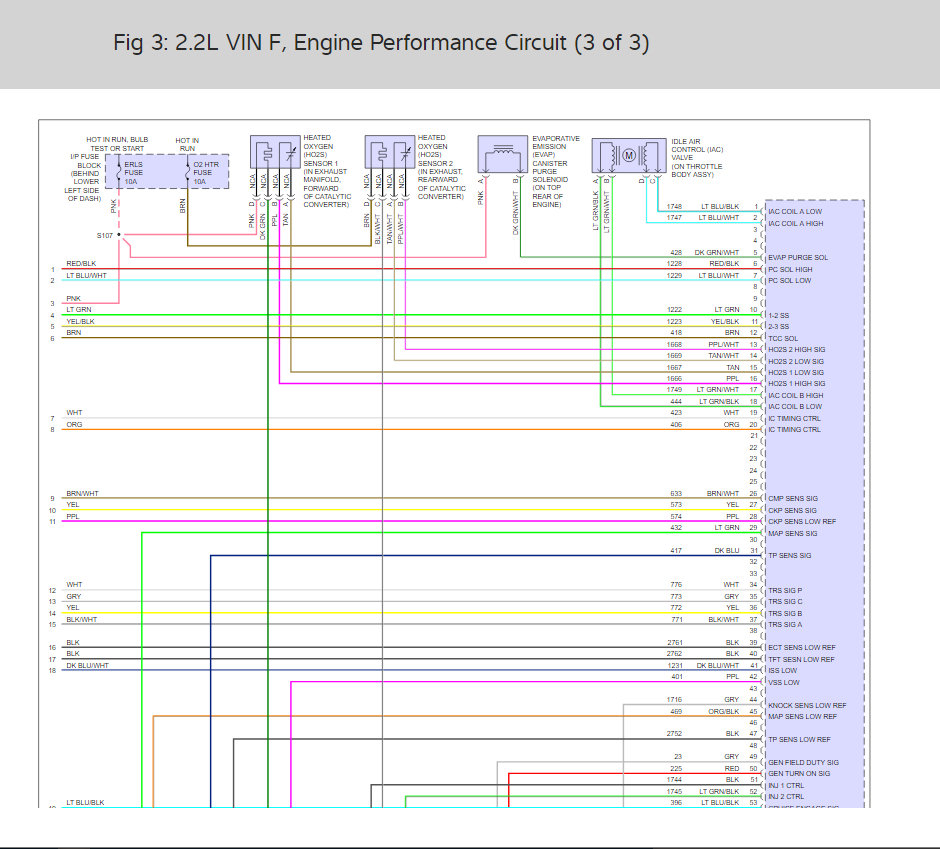This screenshot has height=849, width=940.
Task: Click circuit number 1231
Action: (x=674, y=666)
